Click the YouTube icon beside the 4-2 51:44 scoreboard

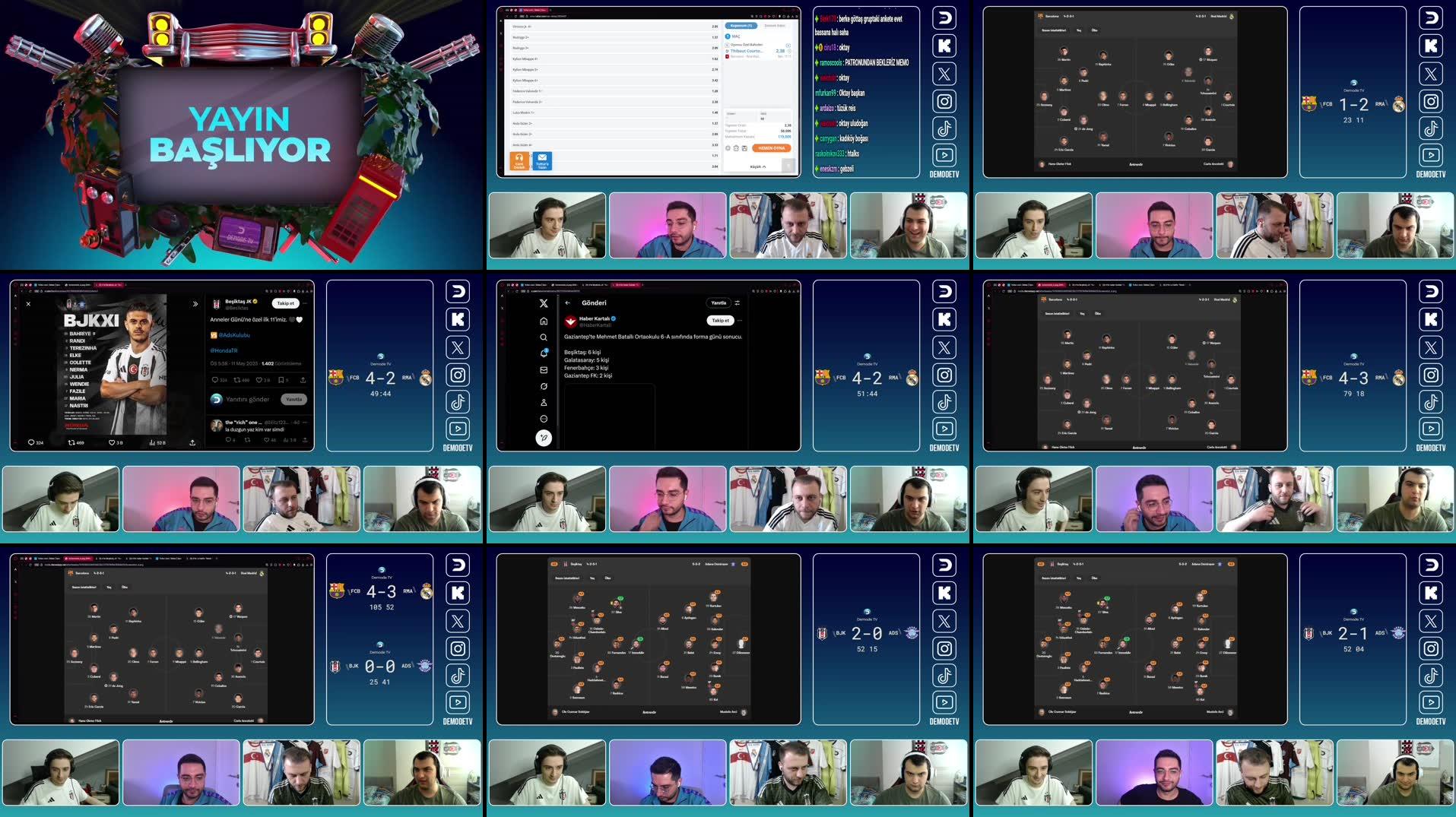coord(944,429)
